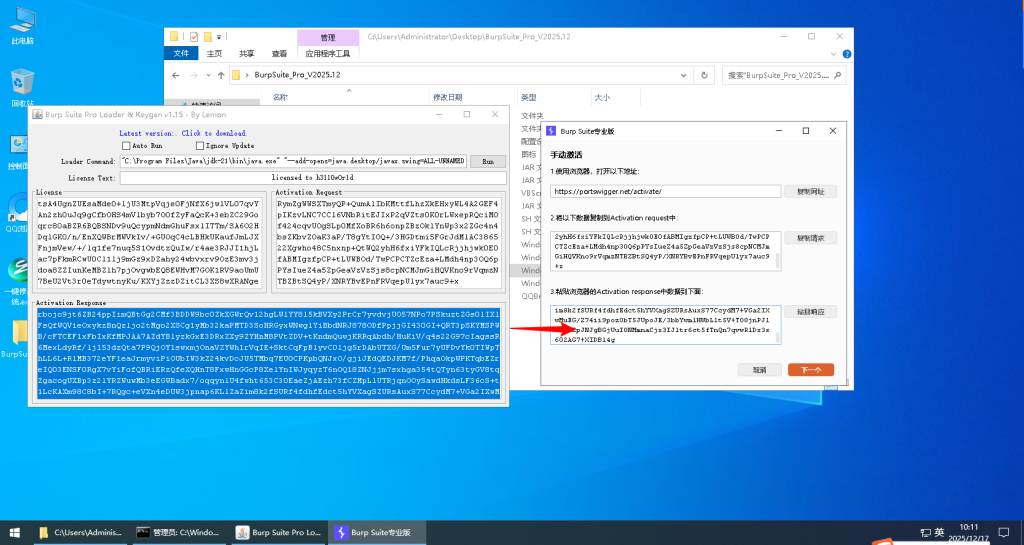The image size is (1024, 545).
Task: Switch to the cmd window on the taskbar
Action: [x=179, y=533]
